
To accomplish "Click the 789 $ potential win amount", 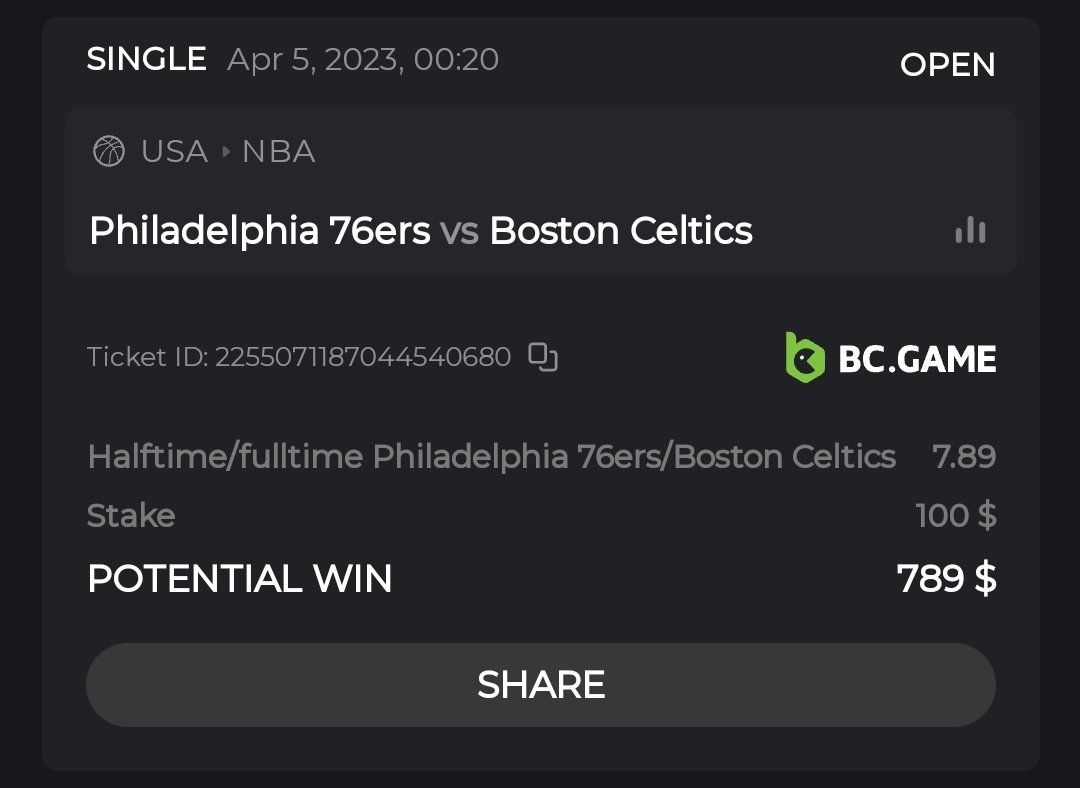I will click(x=946, y=579).
